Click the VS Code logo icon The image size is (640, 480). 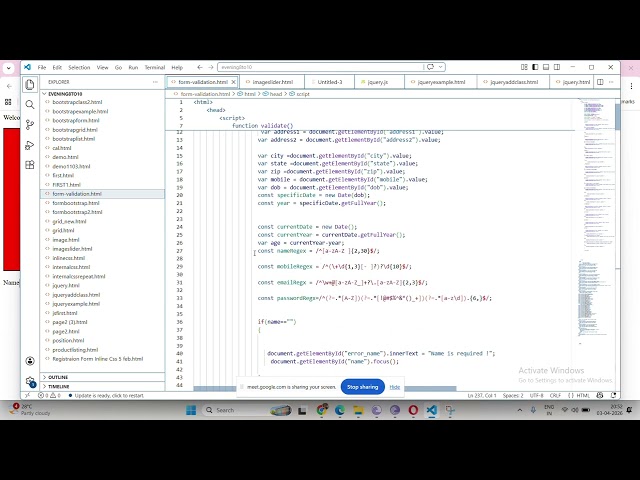tap(27, 67)
